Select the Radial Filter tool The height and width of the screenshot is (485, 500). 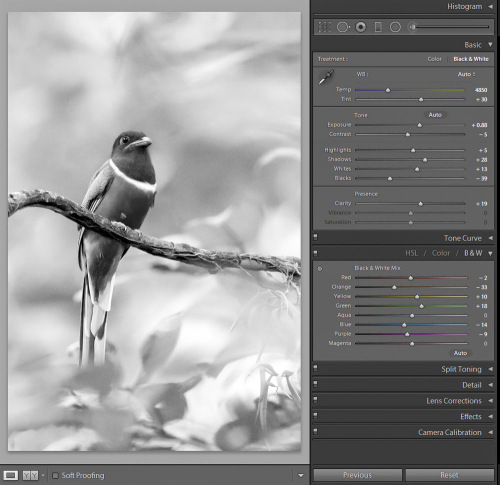395,27
